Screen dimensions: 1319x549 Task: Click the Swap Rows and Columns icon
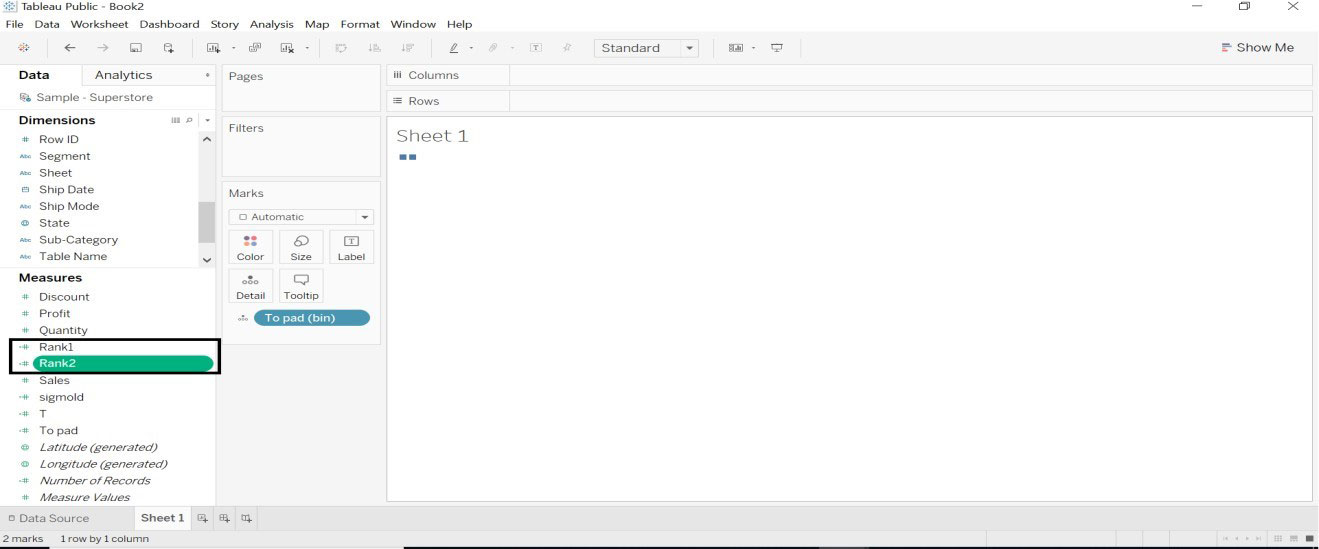(340, 48)
